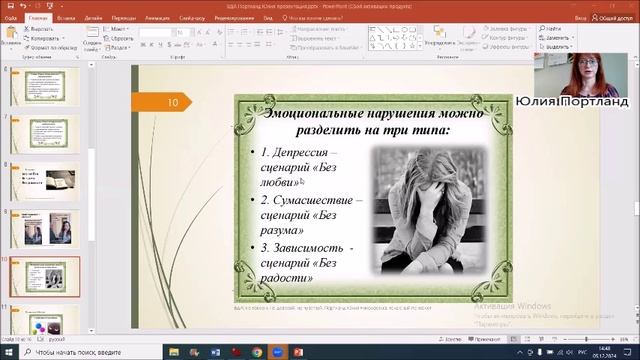Switch to Slide Sorter view
Image resolution: width=640 pixels, height=360 pixels.
(527, 339)
